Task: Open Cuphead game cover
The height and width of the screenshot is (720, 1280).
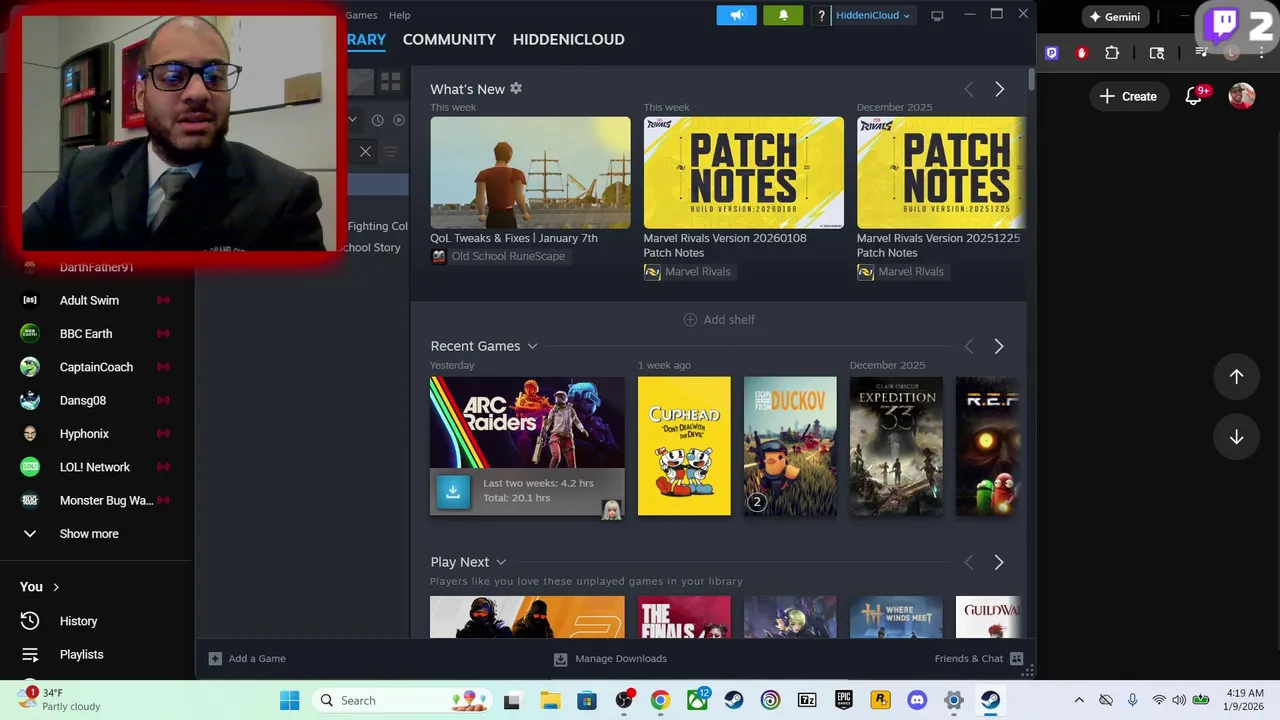Action: pyautogui.click(x=684, y=446)
